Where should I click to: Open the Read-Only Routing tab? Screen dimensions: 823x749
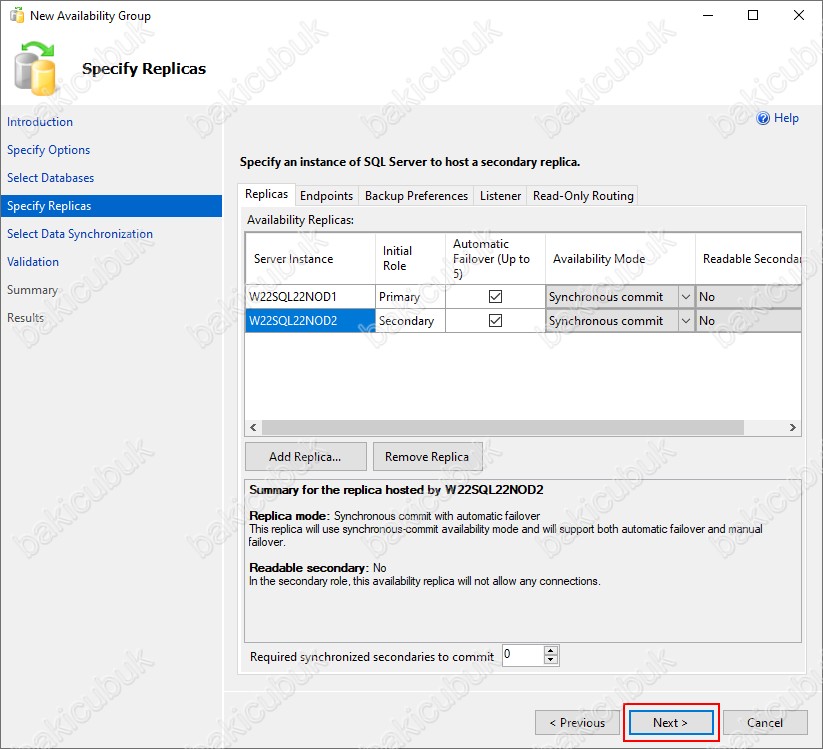(583, 196)
